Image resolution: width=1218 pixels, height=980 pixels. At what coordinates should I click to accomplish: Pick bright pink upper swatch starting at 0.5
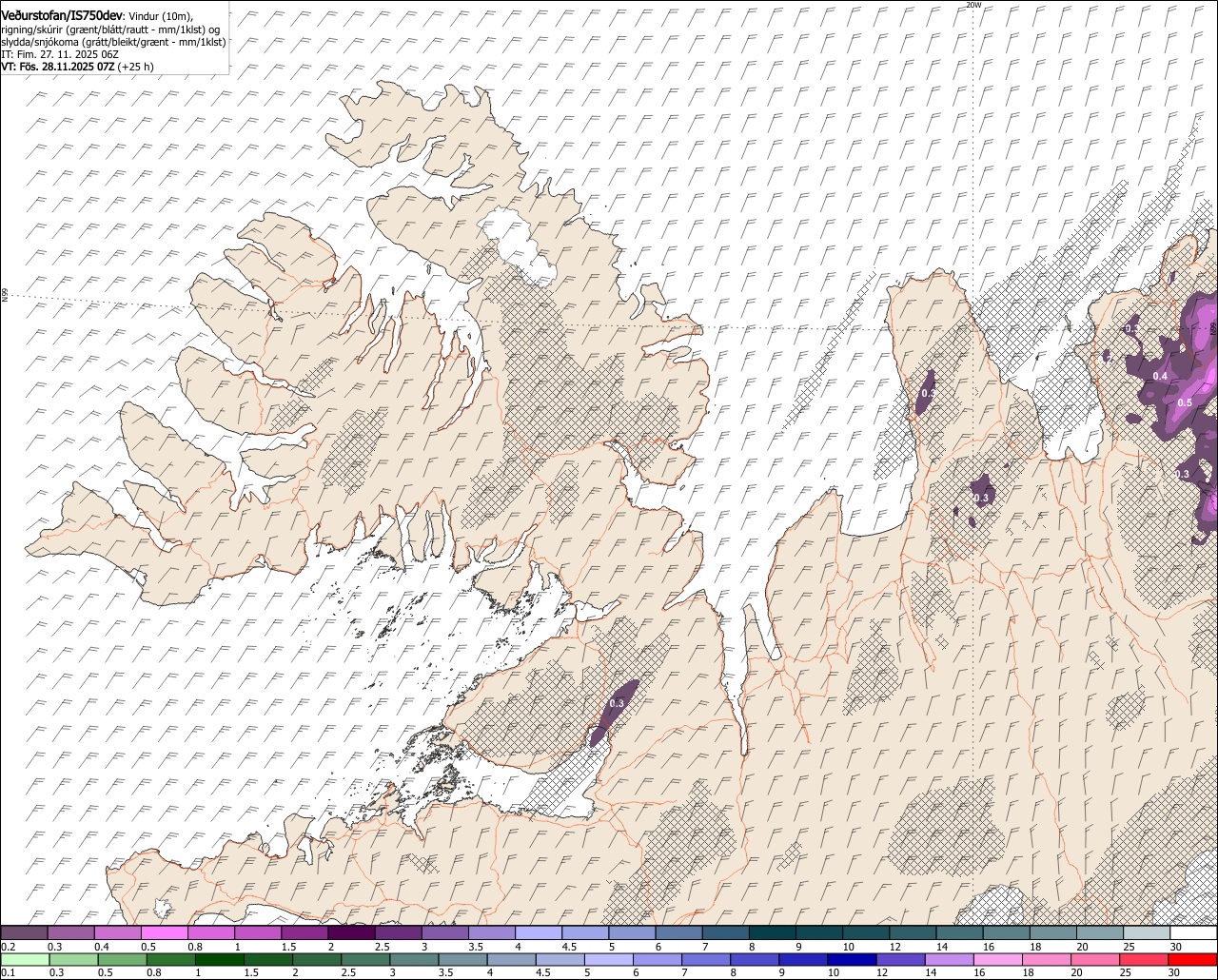164,932
